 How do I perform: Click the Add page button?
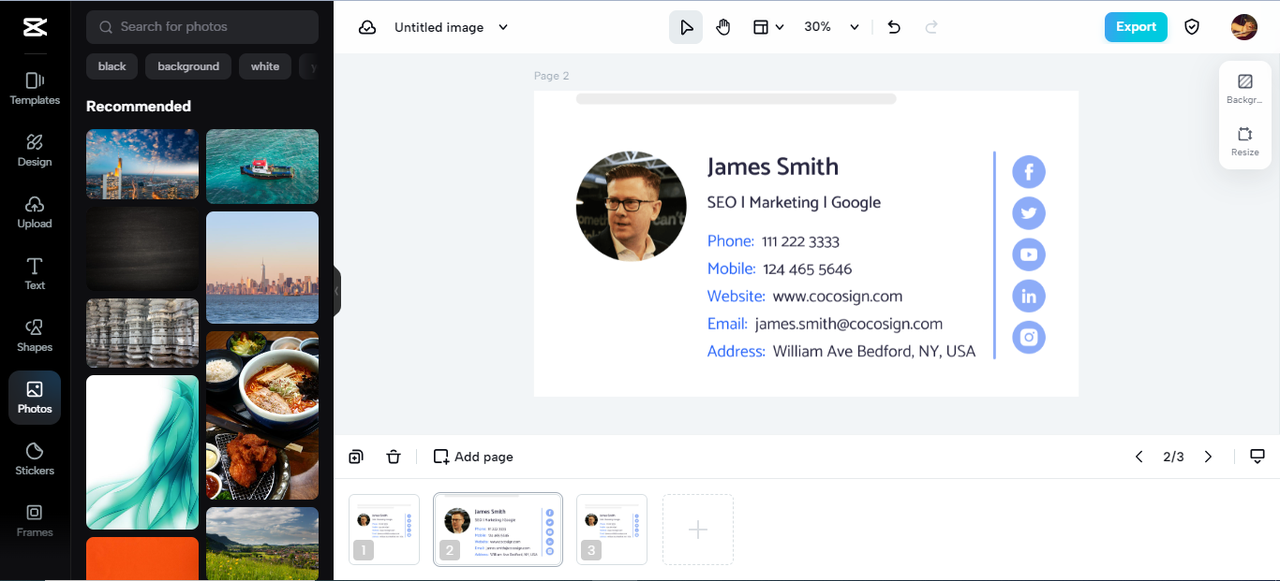[x=473, y=457]
